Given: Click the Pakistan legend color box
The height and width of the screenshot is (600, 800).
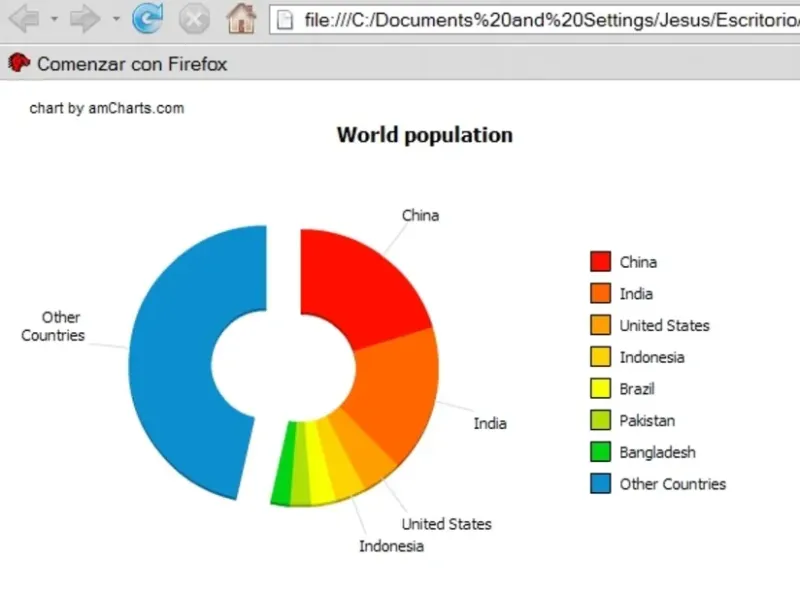Looking at the screenshot, I should pyautogui.click(x=601, y=420).
